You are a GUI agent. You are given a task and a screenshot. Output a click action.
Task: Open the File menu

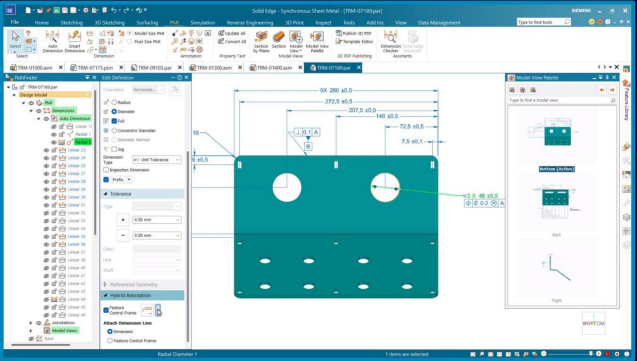(x=15, y=22)
